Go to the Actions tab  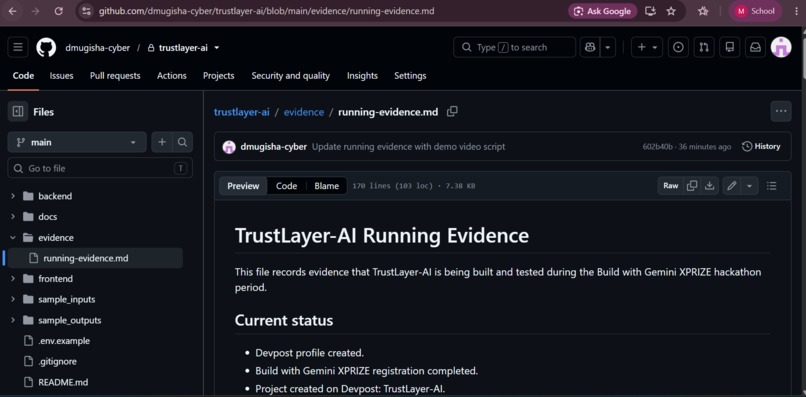[172, 76]
